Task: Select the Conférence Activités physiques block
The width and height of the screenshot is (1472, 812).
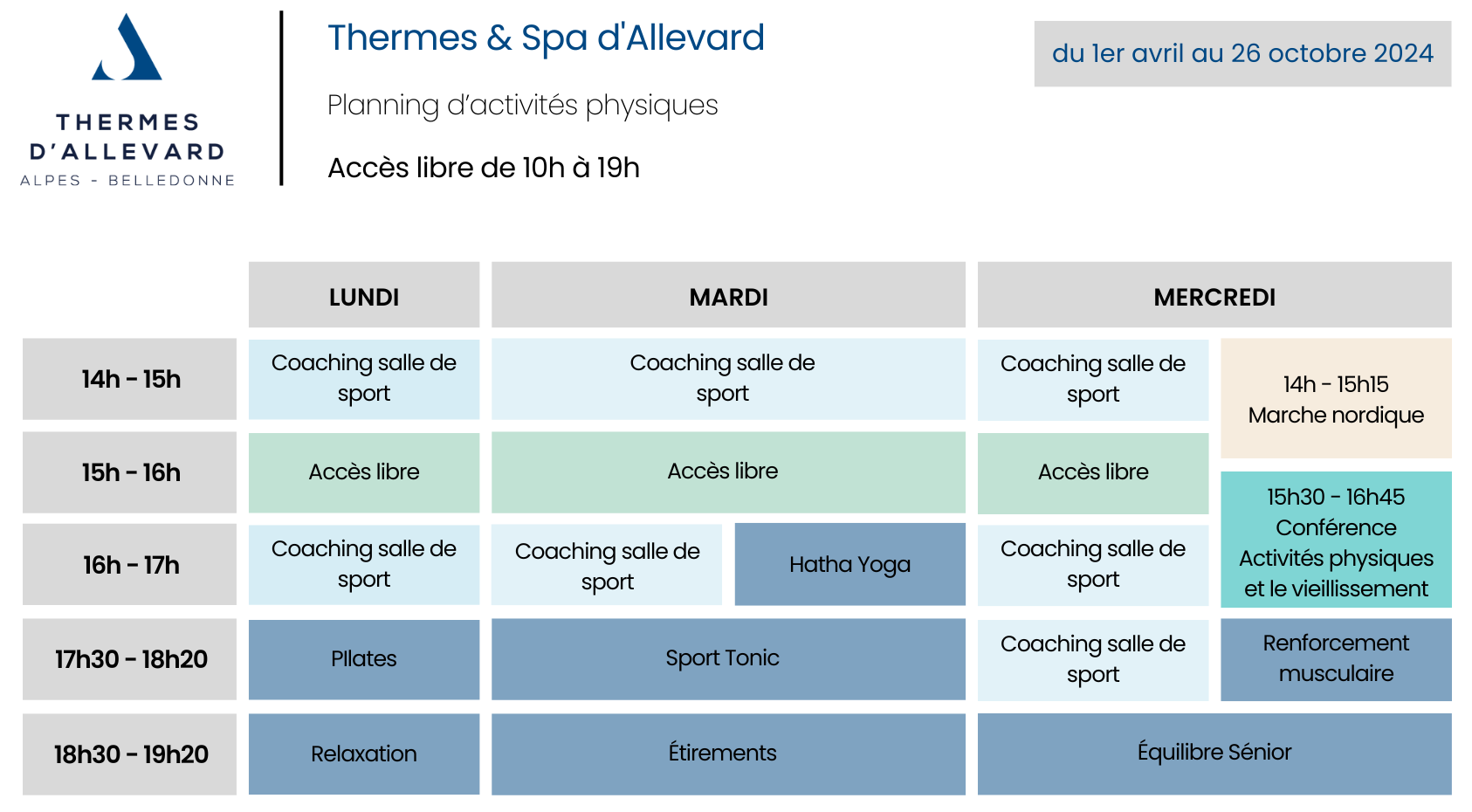Action: point(1336,540)
